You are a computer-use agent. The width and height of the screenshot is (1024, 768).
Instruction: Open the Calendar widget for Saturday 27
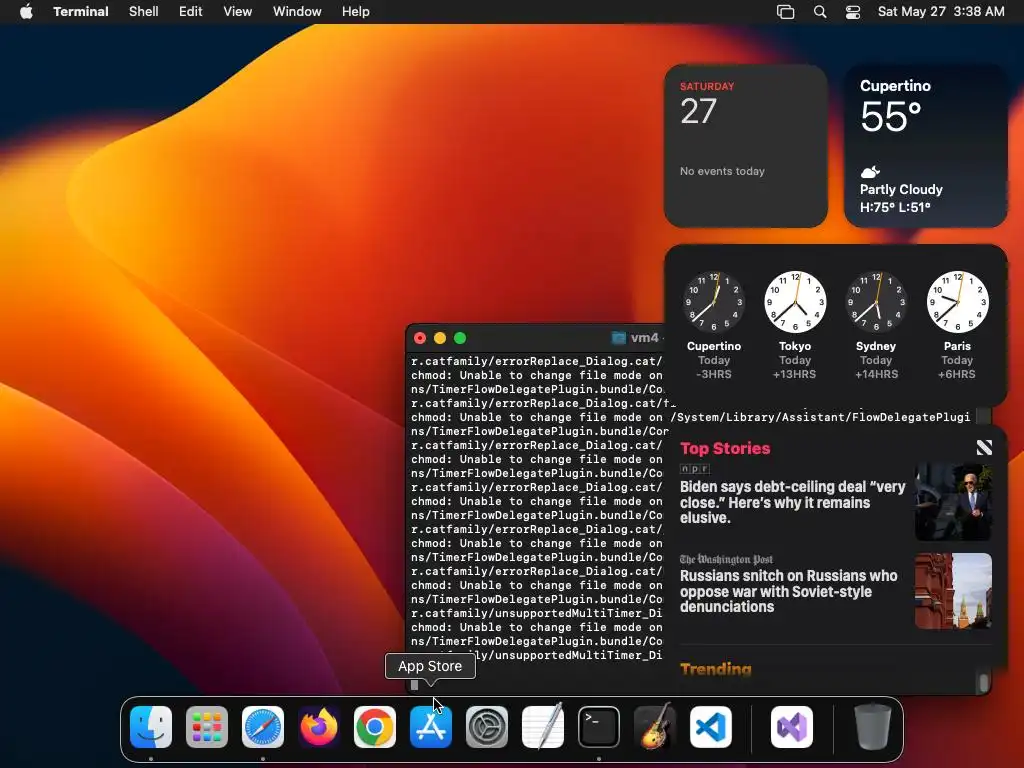click(746, 146)
